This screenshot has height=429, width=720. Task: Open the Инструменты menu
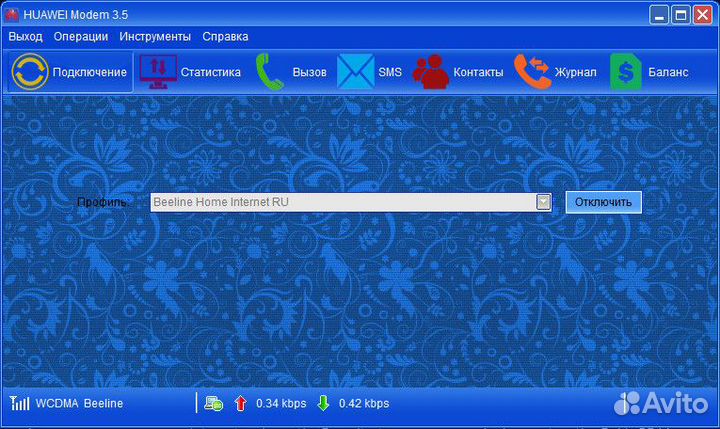click(x=154, y=36)
